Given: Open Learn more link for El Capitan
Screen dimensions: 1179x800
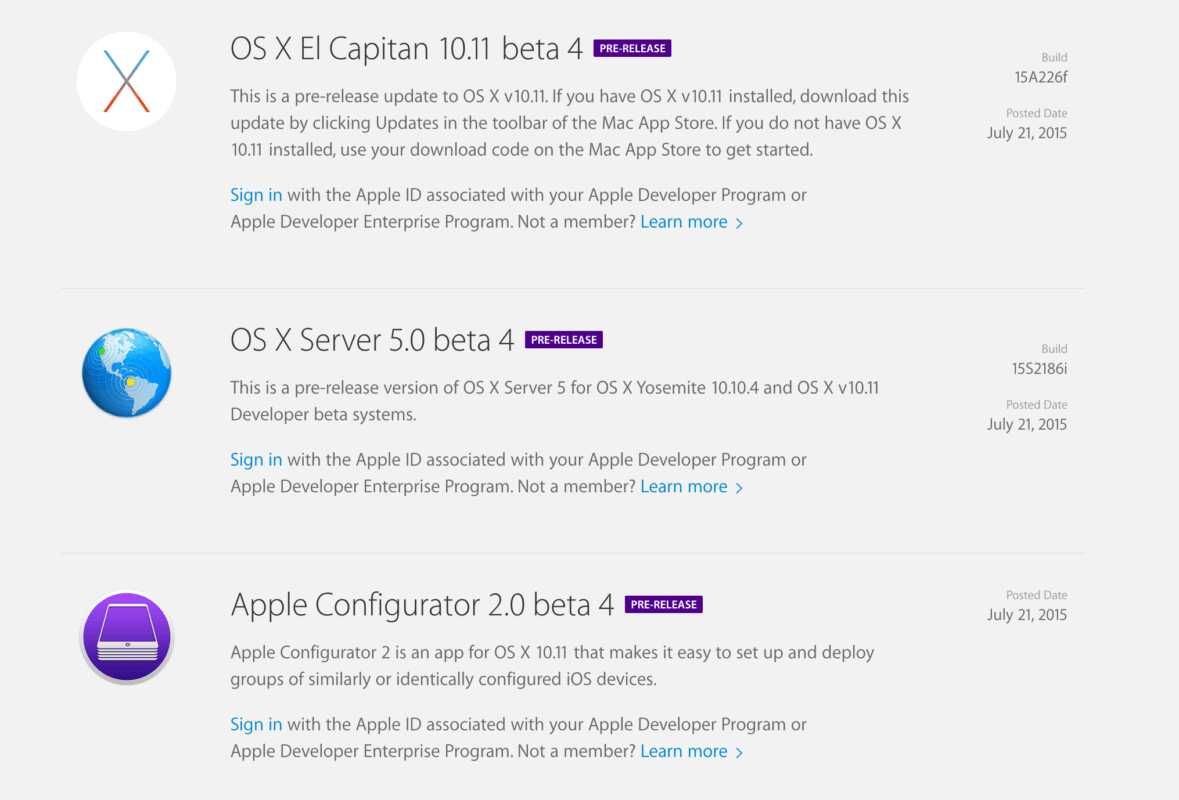Looking at the screenshot, I should pos(684,222).
